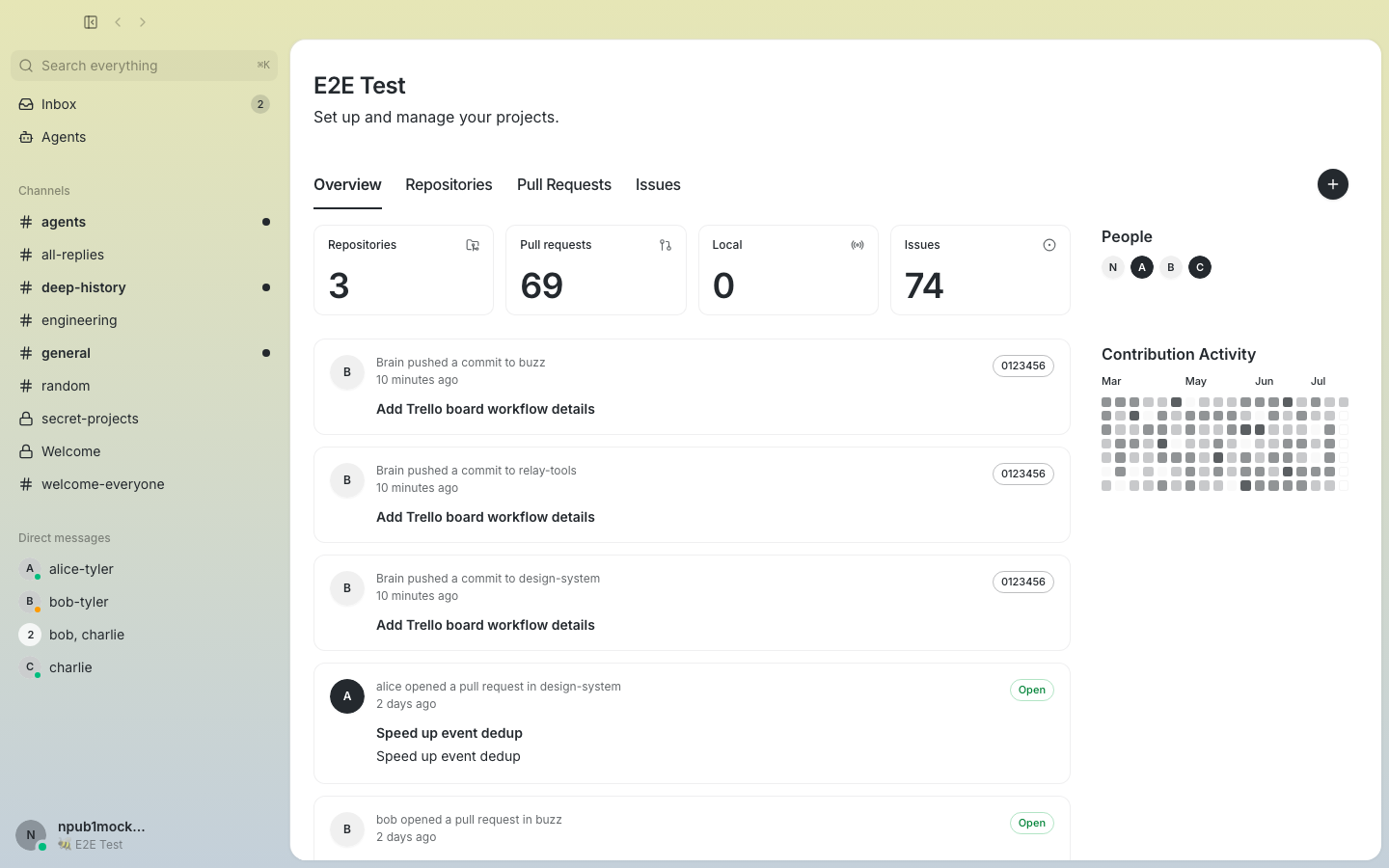Click the Search everything field
Viewport: 1389px width, 868px height.
point(144,66)
